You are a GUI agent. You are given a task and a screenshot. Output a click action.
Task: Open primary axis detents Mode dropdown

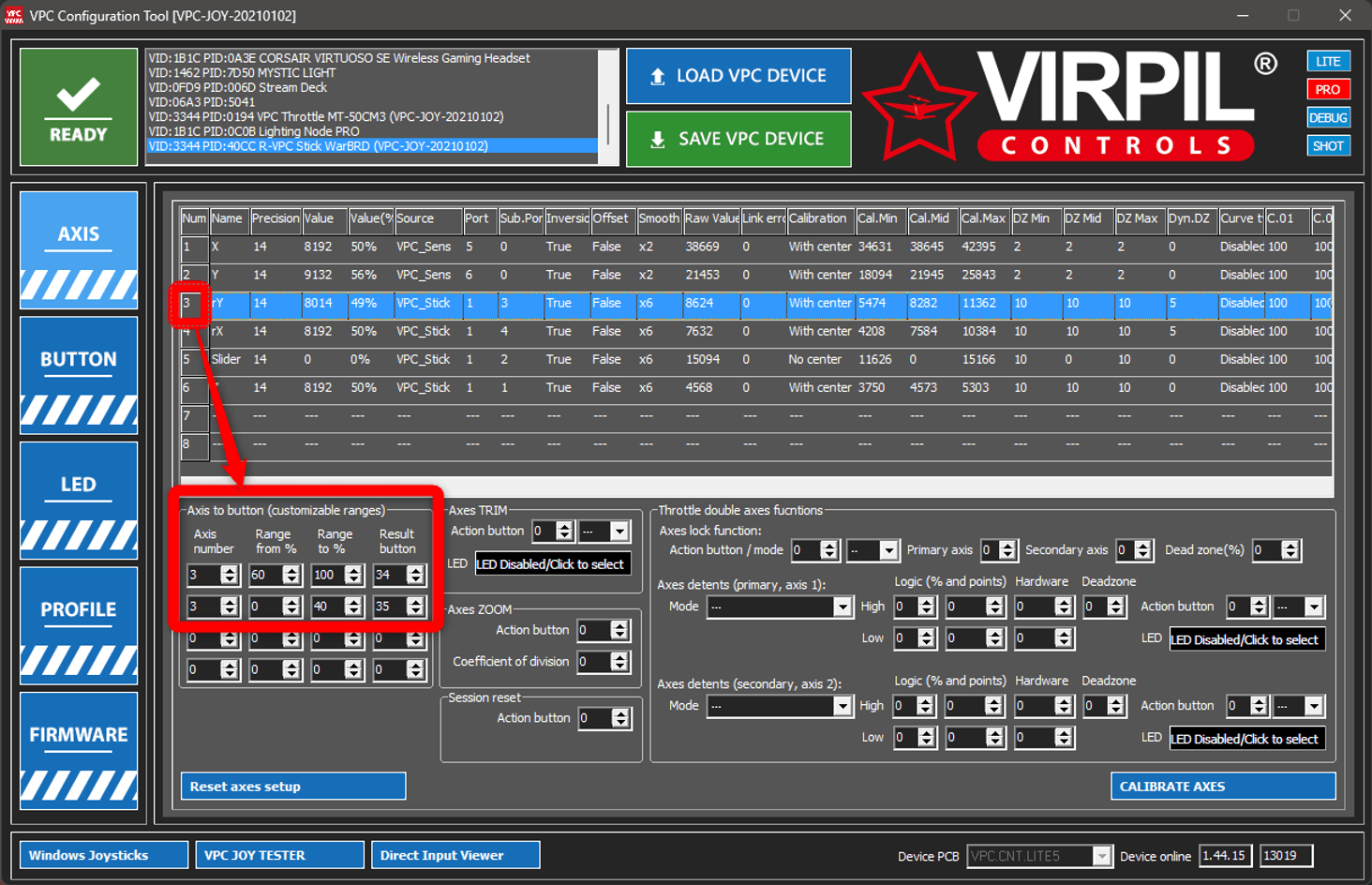coord(842,607)
